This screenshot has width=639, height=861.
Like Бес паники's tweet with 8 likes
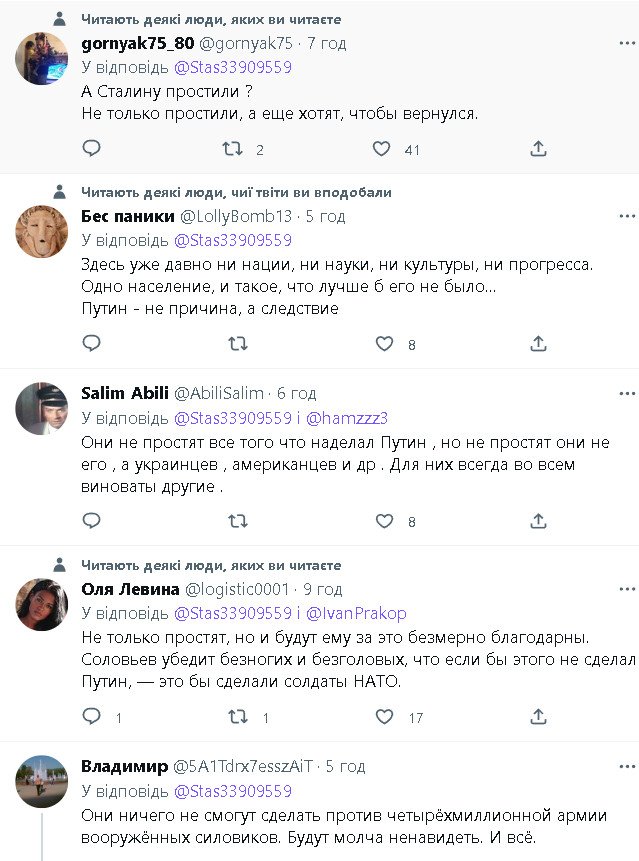coord(384,344)
